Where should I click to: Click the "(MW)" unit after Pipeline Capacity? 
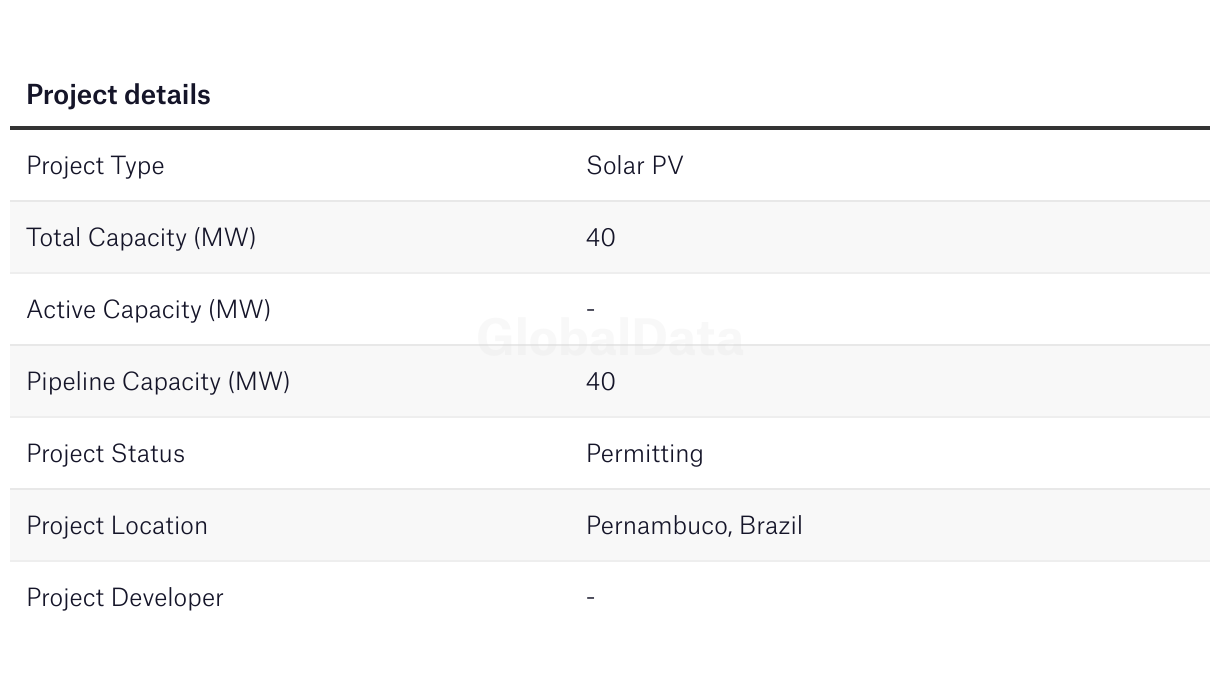point(259,382)
